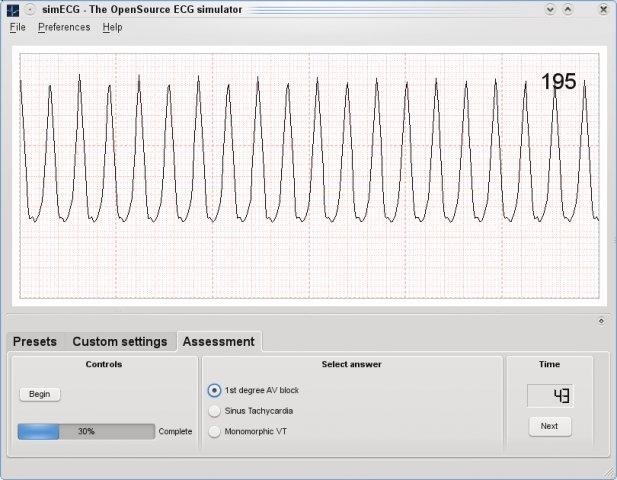617x480 pixels.
Task: Choose the Sinus Tachycardia answer
Action: pos(250,411)
